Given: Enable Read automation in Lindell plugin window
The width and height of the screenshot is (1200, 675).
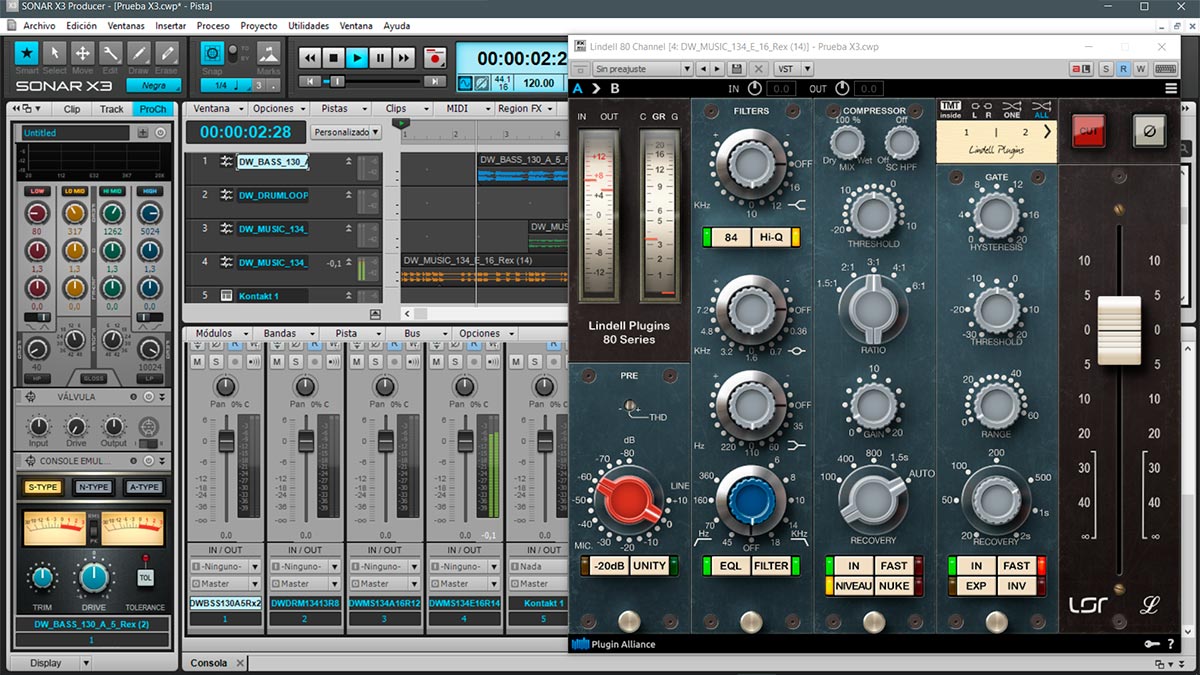Looking at the screenshot, I should tap(1123, 69).
